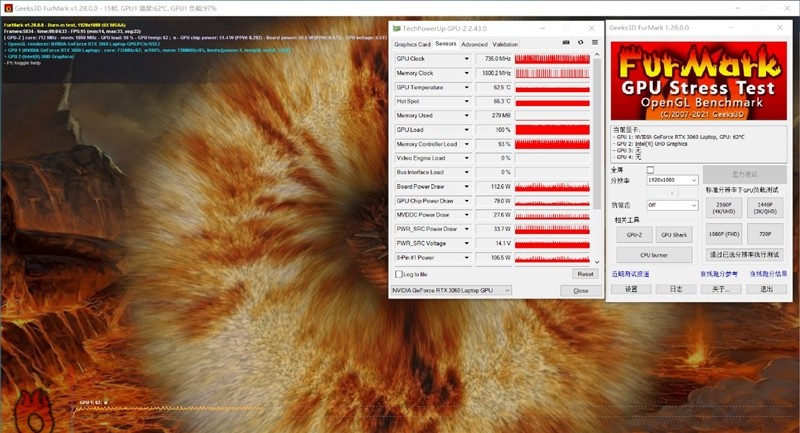Open the Memory Clock sensor dropdown arrow
This screenshot has width=800, height=433.
coord(466,73)
